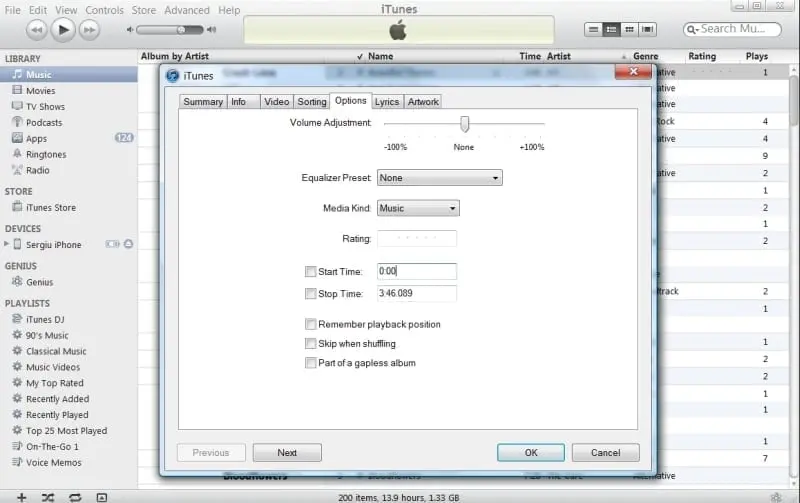Click the Rating stars field
800x503 pixels.
(x=417, y=238)
